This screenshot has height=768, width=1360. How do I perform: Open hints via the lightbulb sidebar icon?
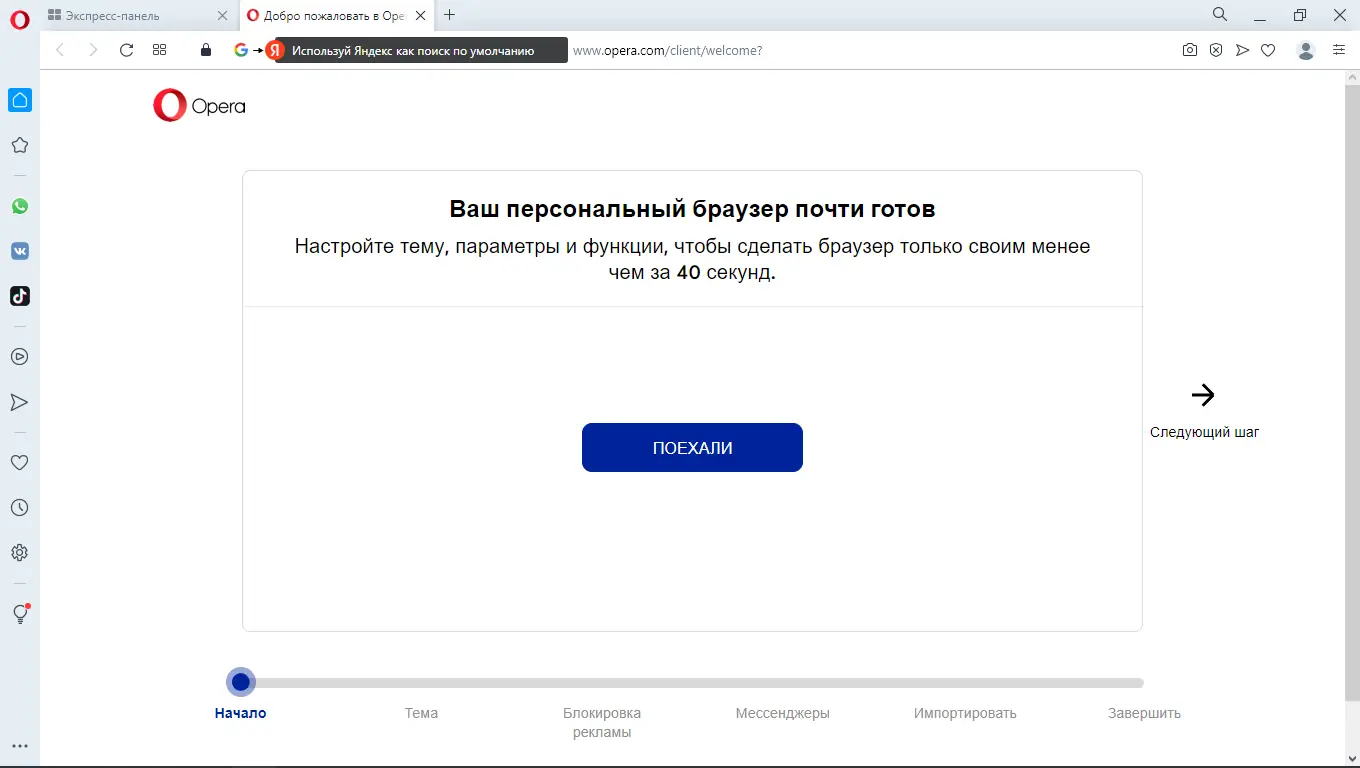point(20,614)
